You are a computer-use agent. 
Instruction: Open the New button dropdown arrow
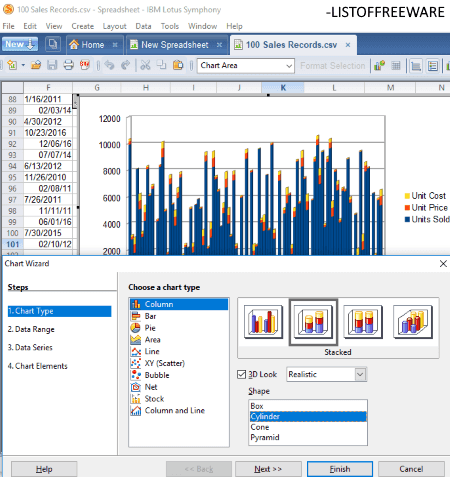pos(31,44)
